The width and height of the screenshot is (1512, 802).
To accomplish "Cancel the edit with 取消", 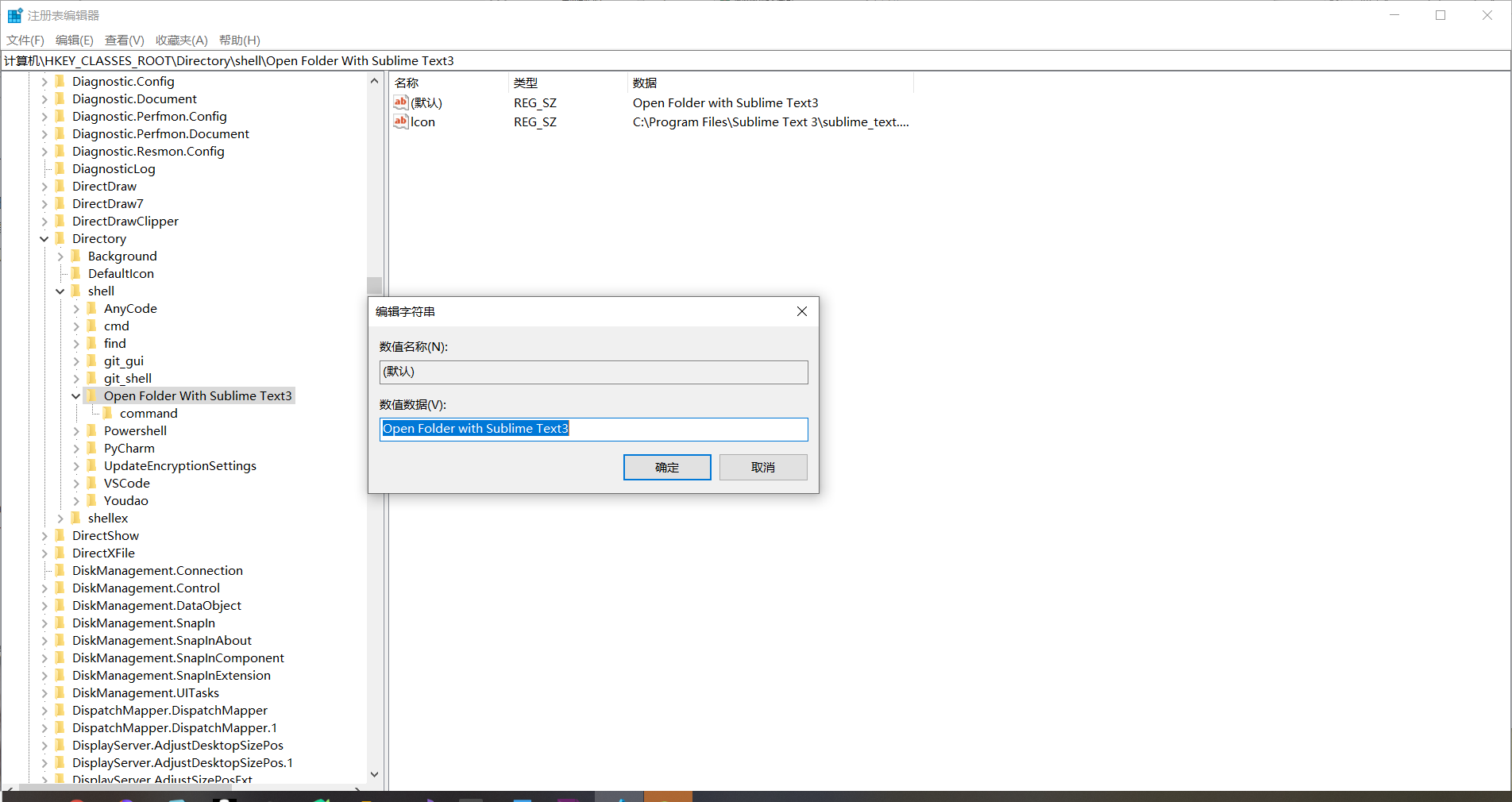I will point(763,467).
